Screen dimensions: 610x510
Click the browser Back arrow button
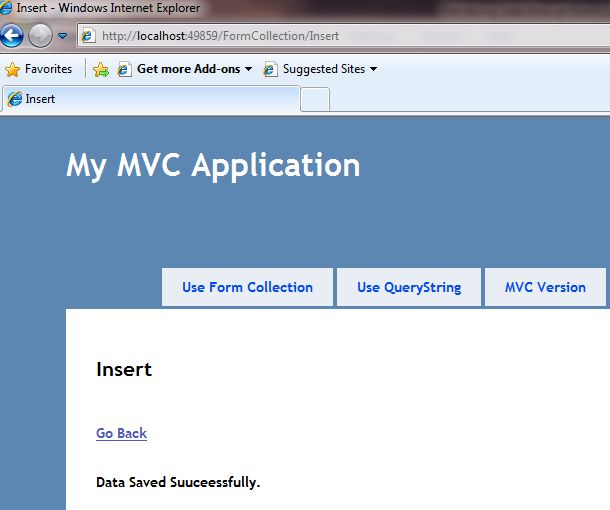(12, 36)
